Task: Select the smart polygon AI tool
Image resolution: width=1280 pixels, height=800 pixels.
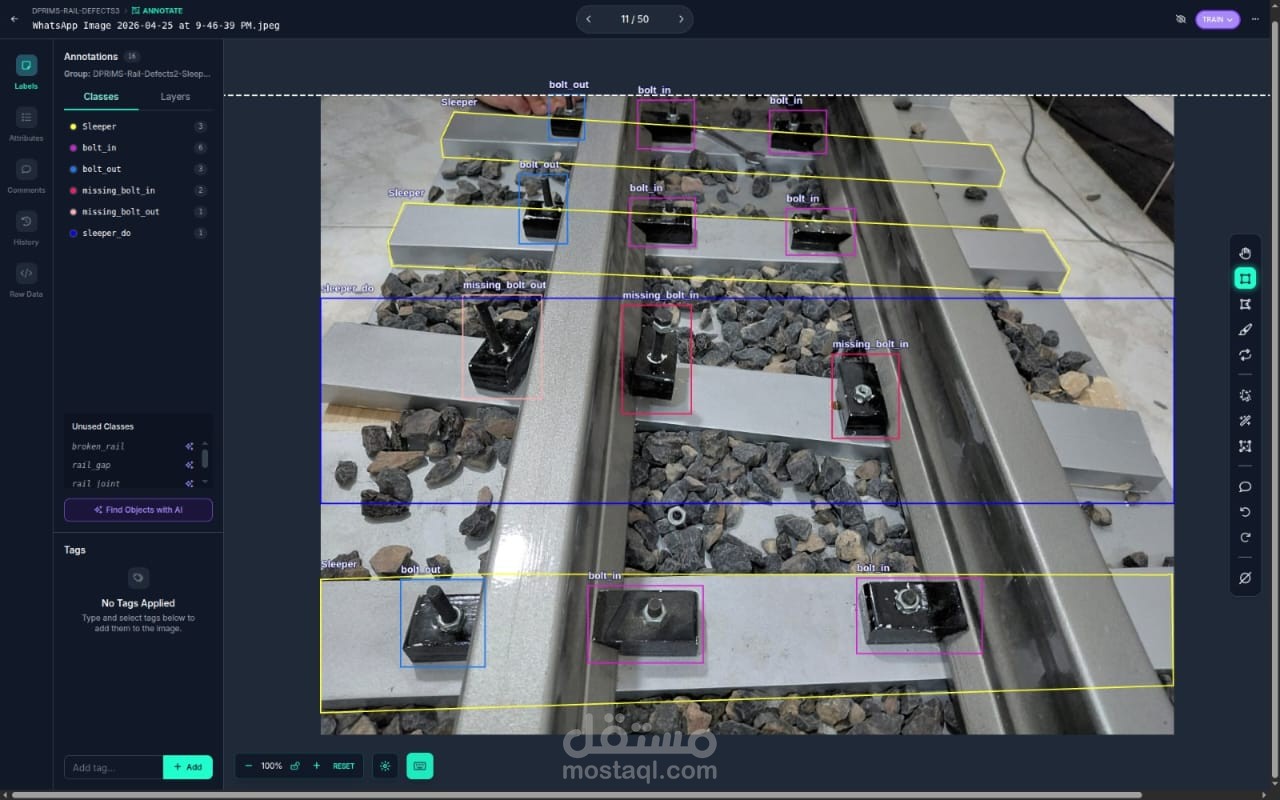Action: (1245, 395)
